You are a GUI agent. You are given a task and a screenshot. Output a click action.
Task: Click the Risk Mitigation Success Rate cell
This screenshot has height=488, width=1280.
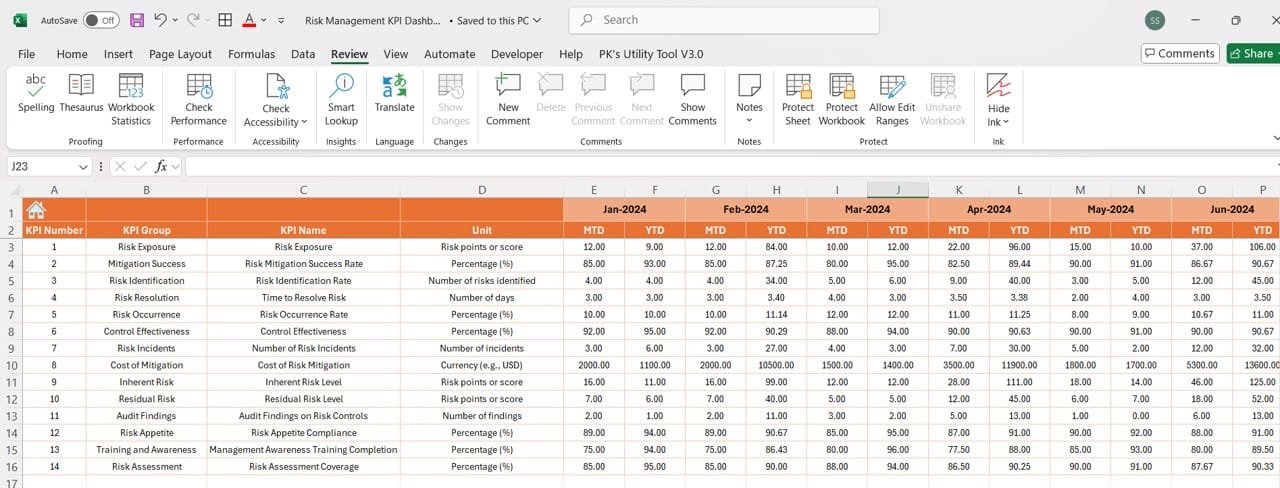(x=303, y=264)
